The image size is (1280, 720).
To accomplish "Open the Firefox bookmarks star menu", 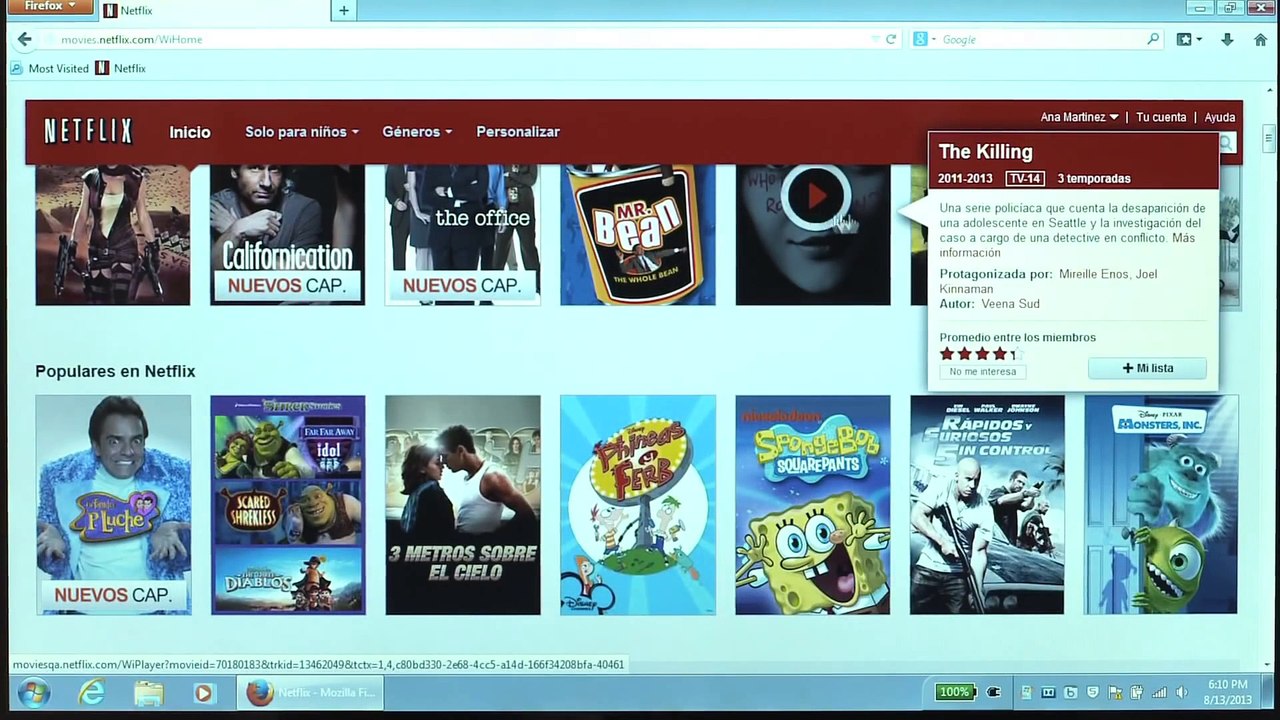I will (x=1187, y=39).
